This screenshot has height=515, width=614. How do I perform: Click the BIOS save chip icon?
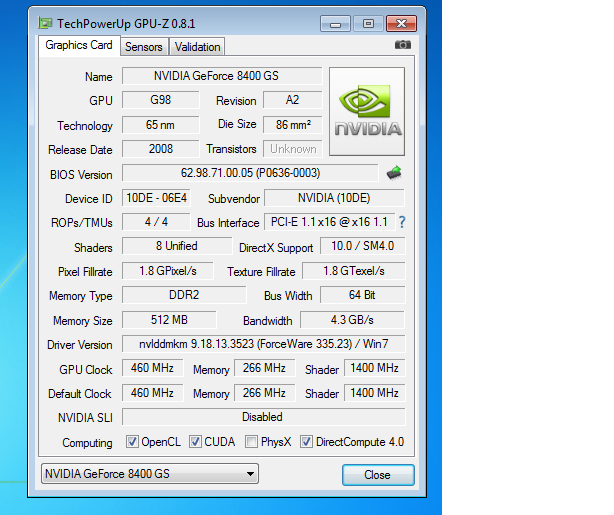coord(394,173)
